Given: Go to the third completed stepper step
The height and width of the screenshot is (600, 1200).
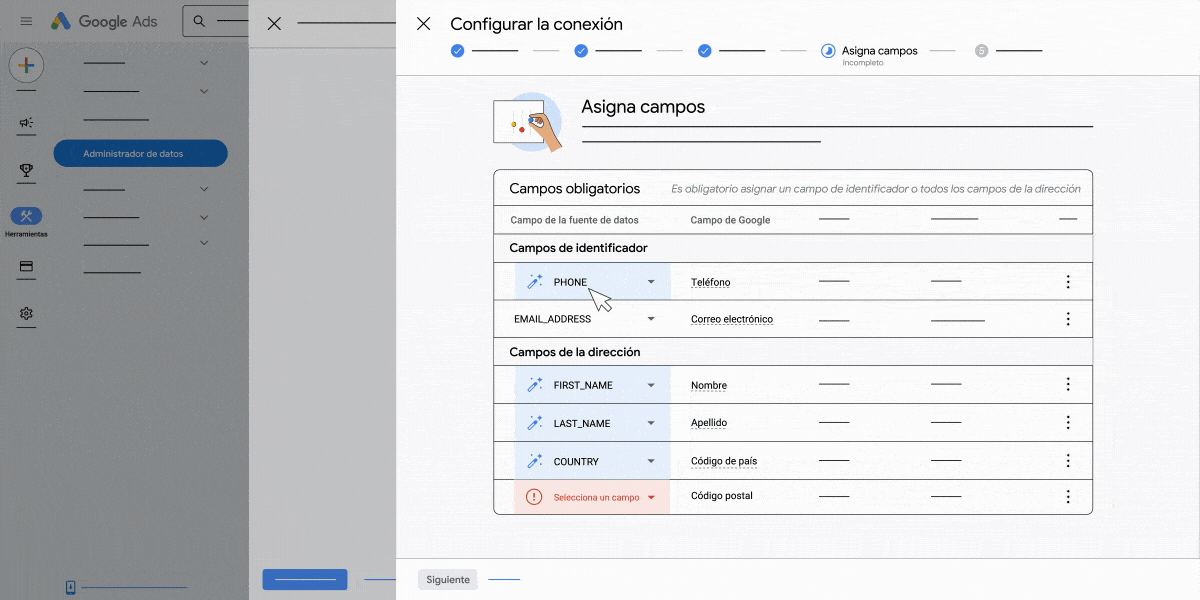Looking at the screenshot, I should click(x=704, y=50).
